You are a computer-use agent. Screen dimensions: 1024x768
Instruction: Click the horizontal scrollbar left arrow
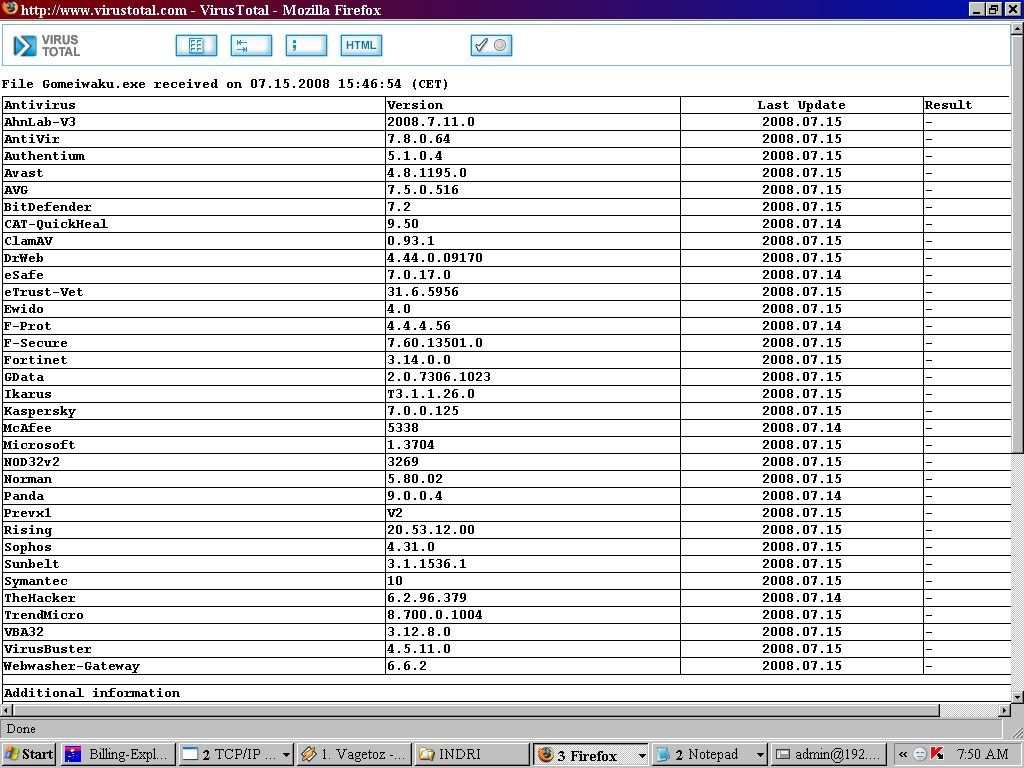pyautogui.click(x=7, y=710)
